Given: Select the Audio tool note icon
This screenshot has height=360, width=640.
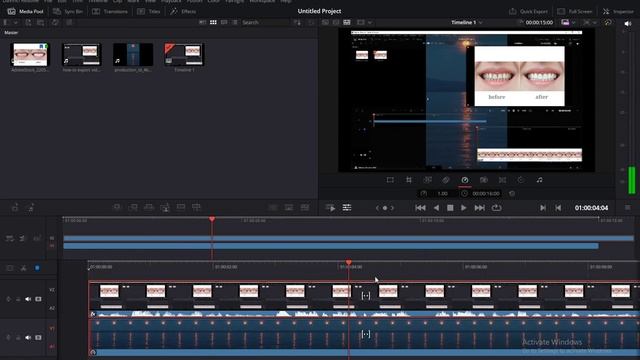Looking at the screenshot, I should pyautogui.click(x=540, y=180).
